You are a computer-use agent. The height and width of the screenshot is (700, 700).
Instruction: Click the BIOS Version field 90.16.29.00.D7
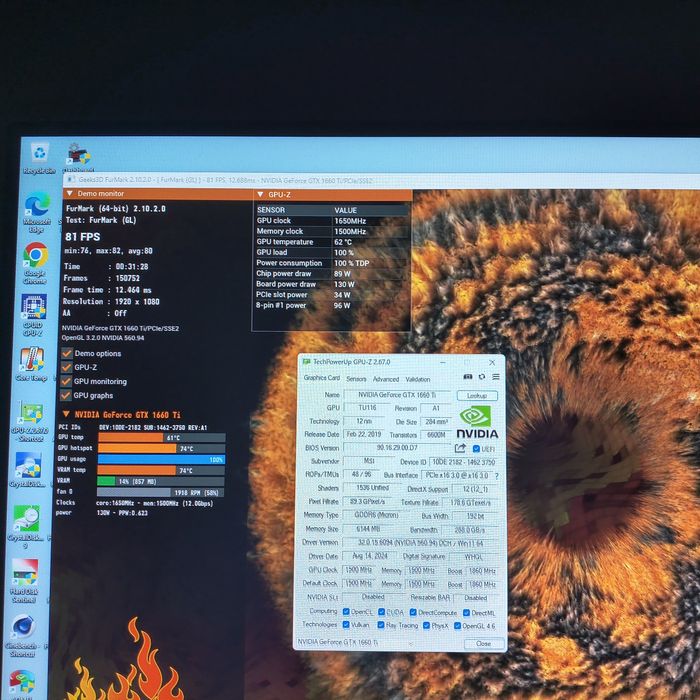pyautogui.click(x=397, y=447)
